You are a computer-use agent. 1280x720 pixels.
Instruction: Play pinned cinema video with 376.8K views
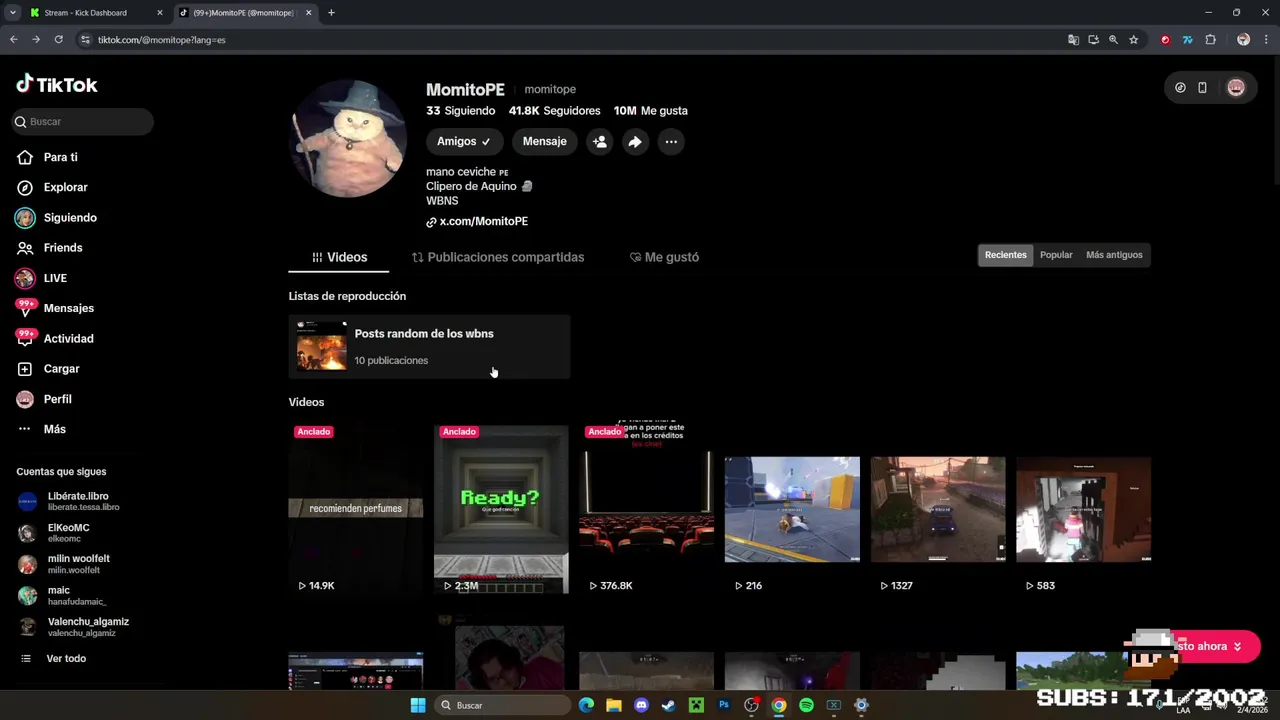click(646, 509)
